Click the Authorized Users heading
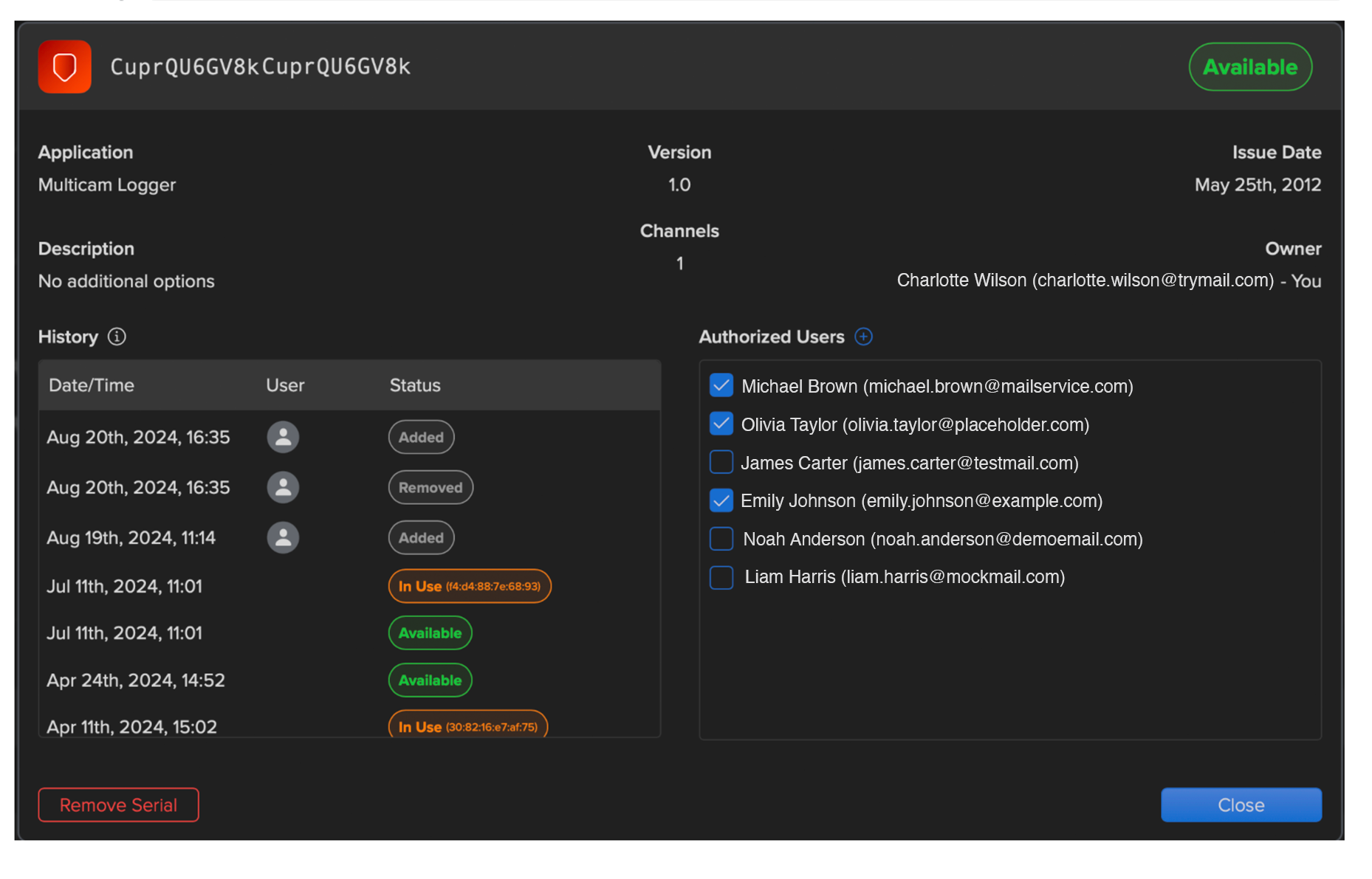1372x879 pixels. pos(772,337)
